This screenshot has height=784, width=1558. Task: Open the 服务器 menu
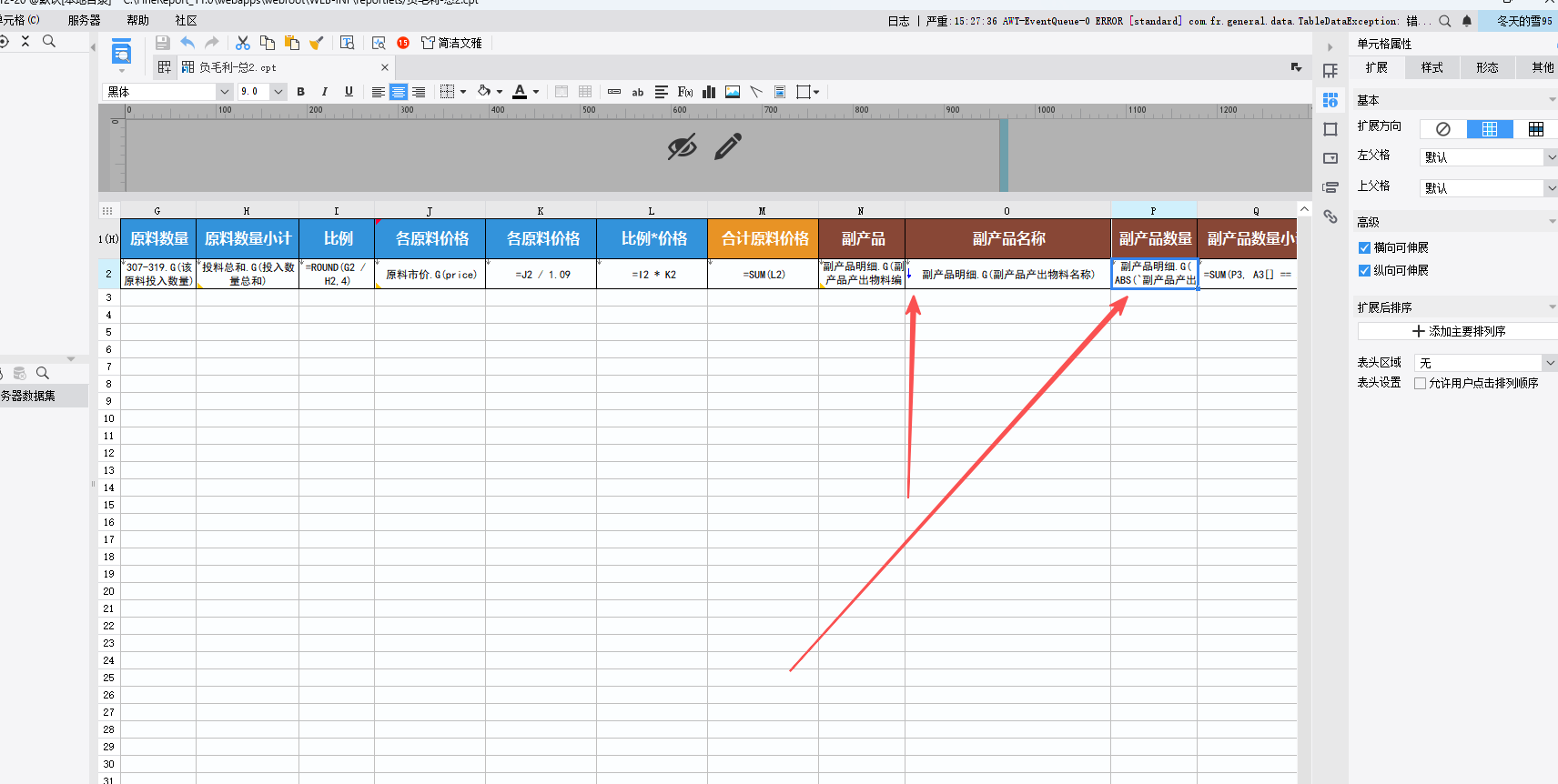tap(84, 20)
